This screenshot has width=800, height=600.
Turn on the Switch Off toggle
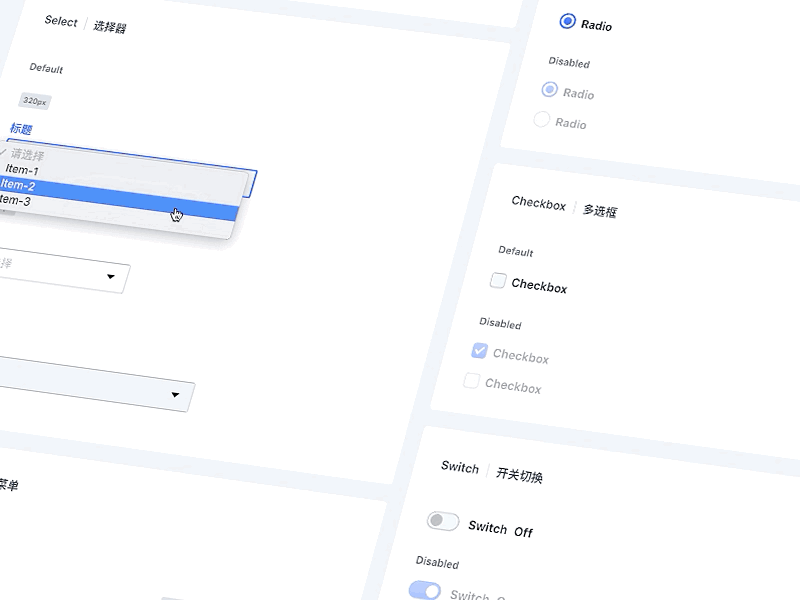click(442, 521)
